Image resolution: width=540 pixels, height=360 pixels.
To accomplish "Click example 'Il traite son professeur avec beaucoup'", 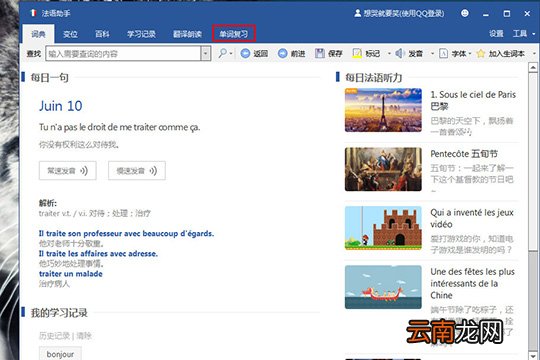I will click(x=126, y=234).
